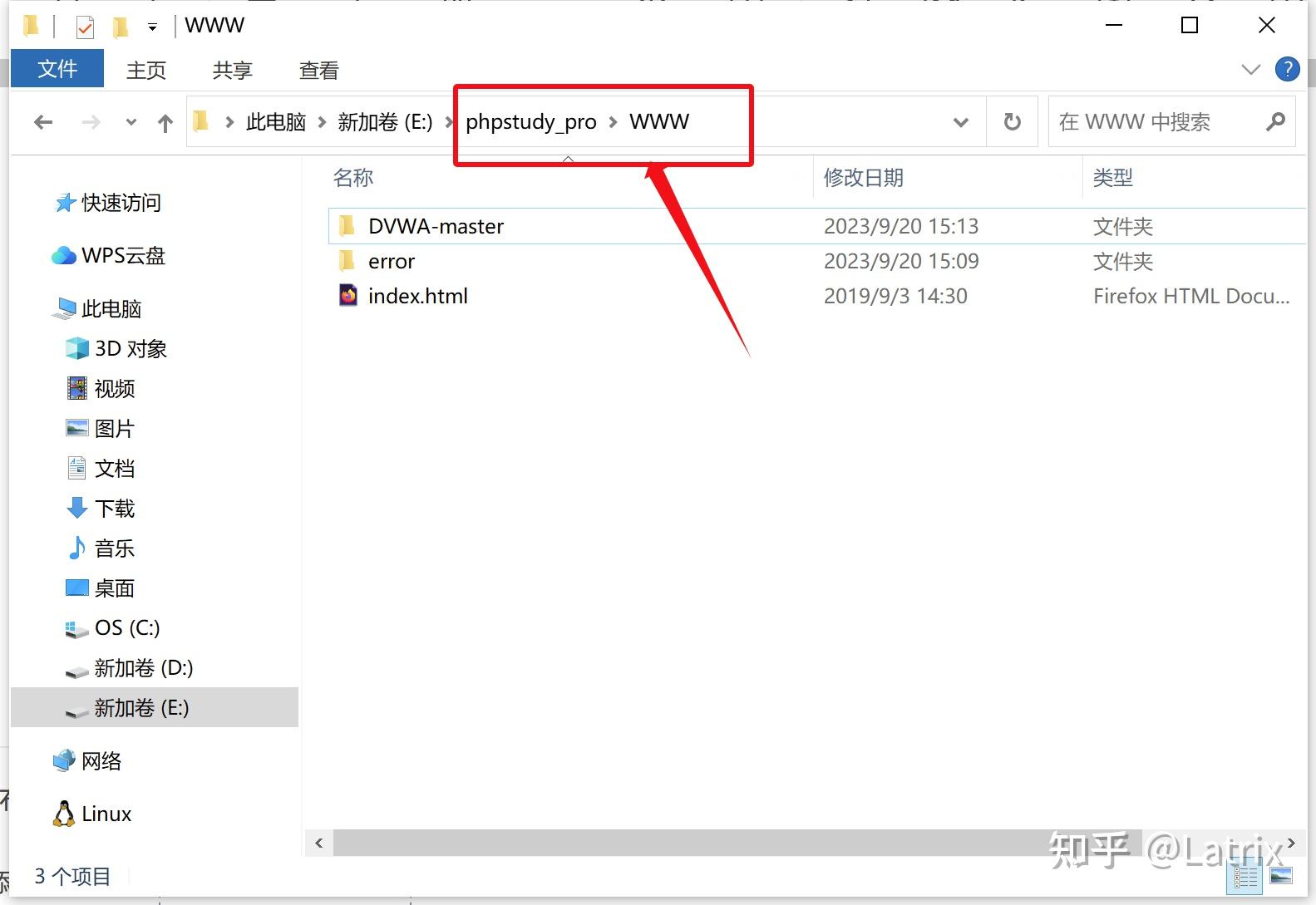Open the 下载 folder in sidebar

(101, 508)
